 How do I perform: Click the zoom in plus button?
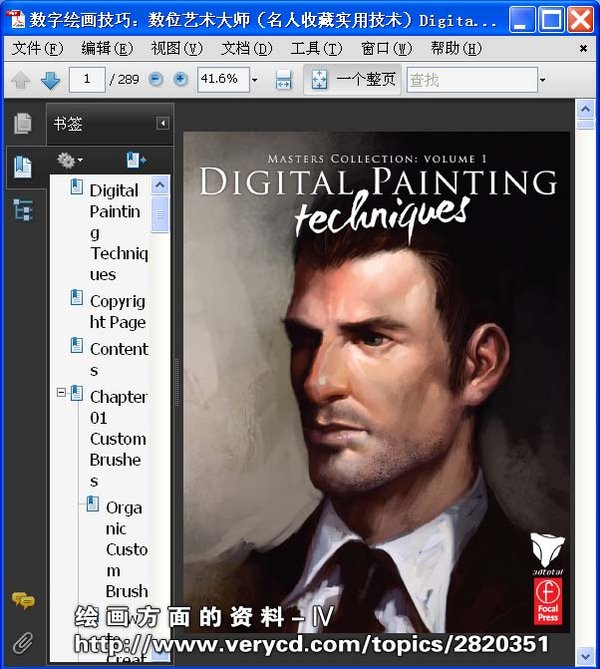click(x=181, y=79)
